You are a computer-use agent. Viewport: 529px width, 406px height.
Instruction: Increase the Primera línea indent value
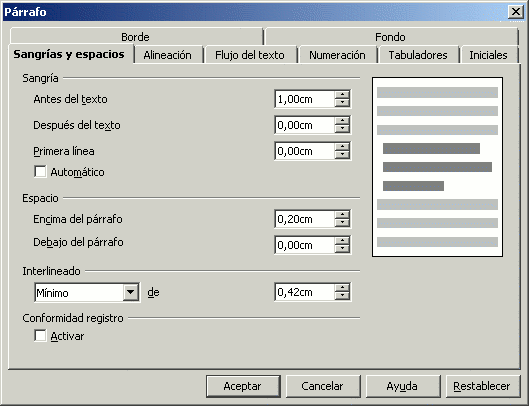coord(342,147)
